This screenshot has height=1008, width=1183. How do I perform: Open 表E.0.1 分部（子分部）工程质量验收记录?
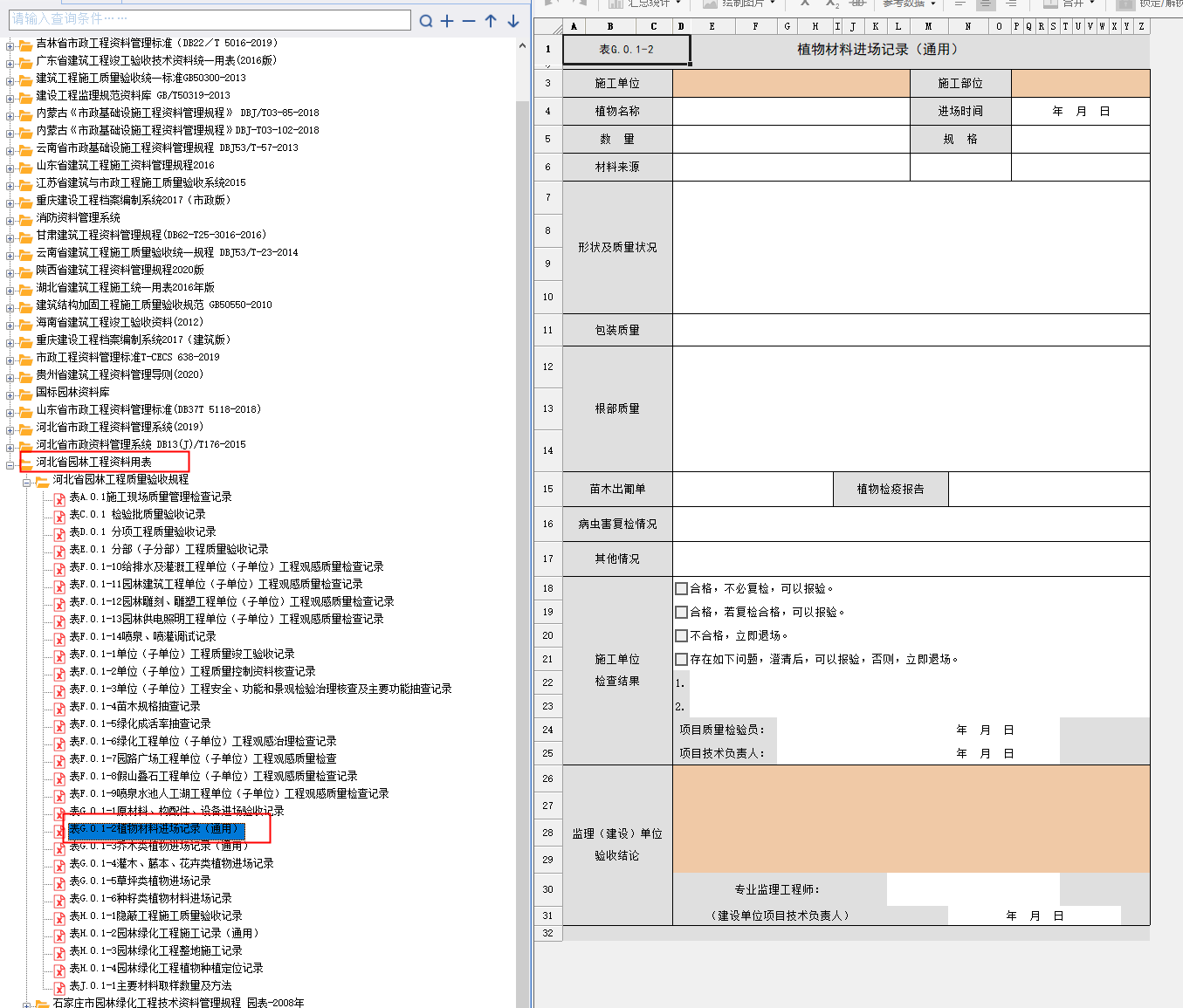169,550
